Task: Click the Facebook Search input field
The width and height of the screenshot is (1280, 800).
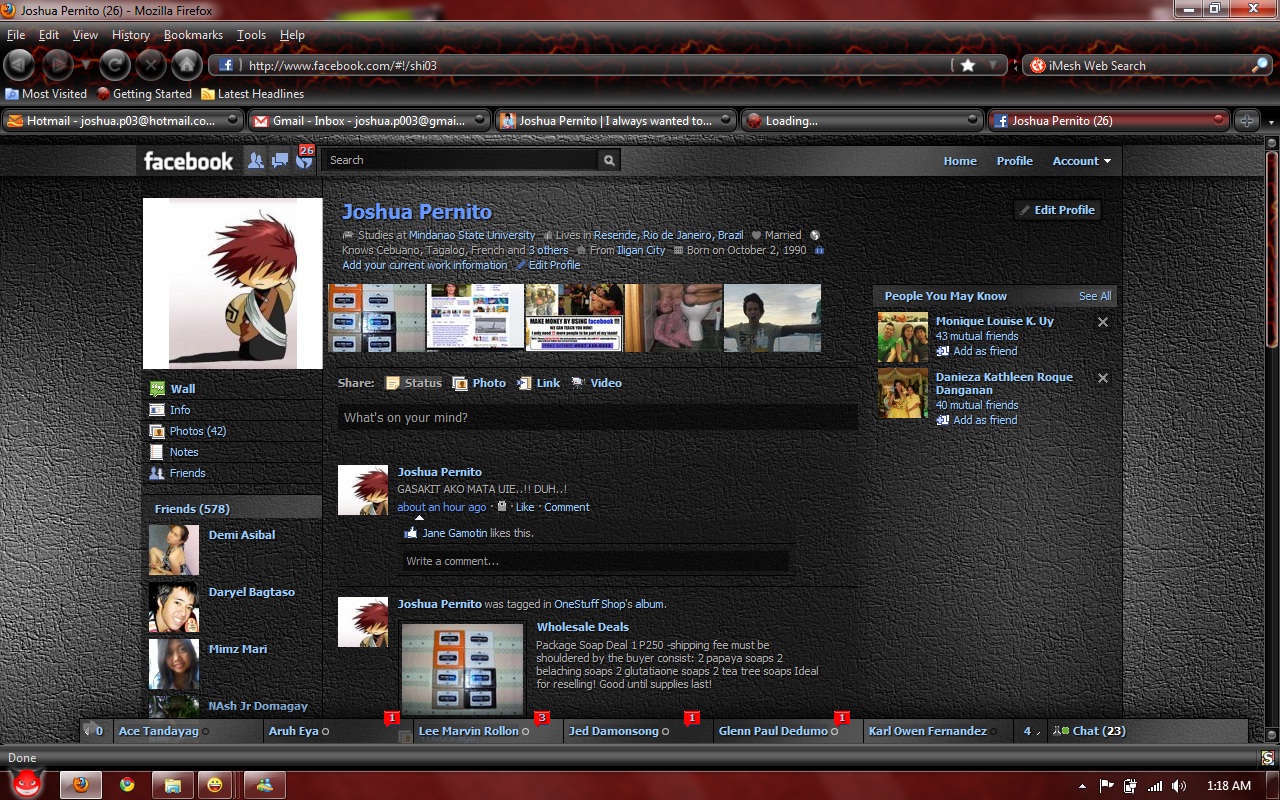Action: [461, 160]
